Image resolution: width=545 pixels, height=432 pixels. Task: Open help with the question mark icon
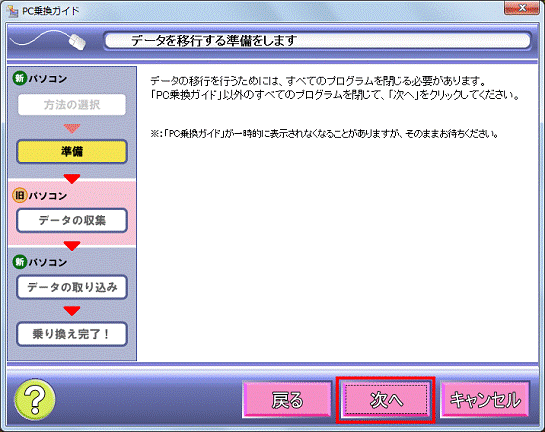(35, 400)
